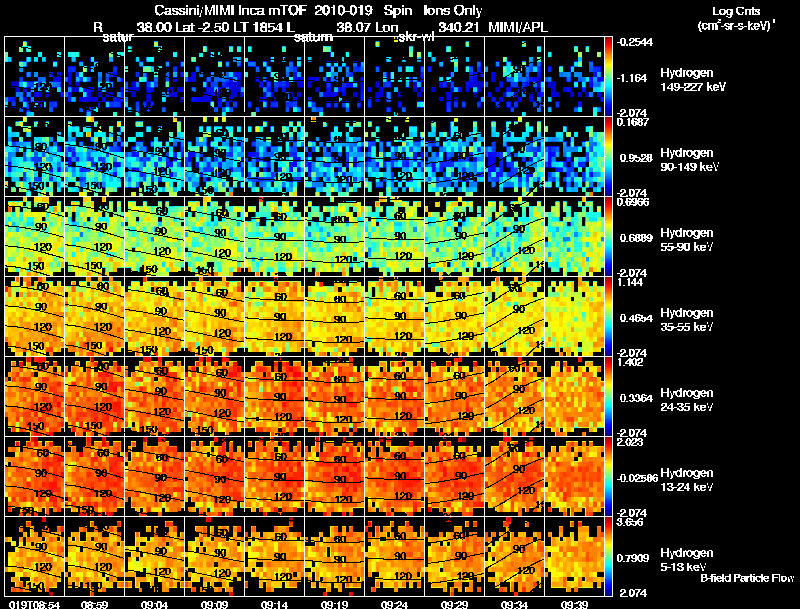Click the 2.023 colorbar value
800x609 pixels.
click(630, 442)
